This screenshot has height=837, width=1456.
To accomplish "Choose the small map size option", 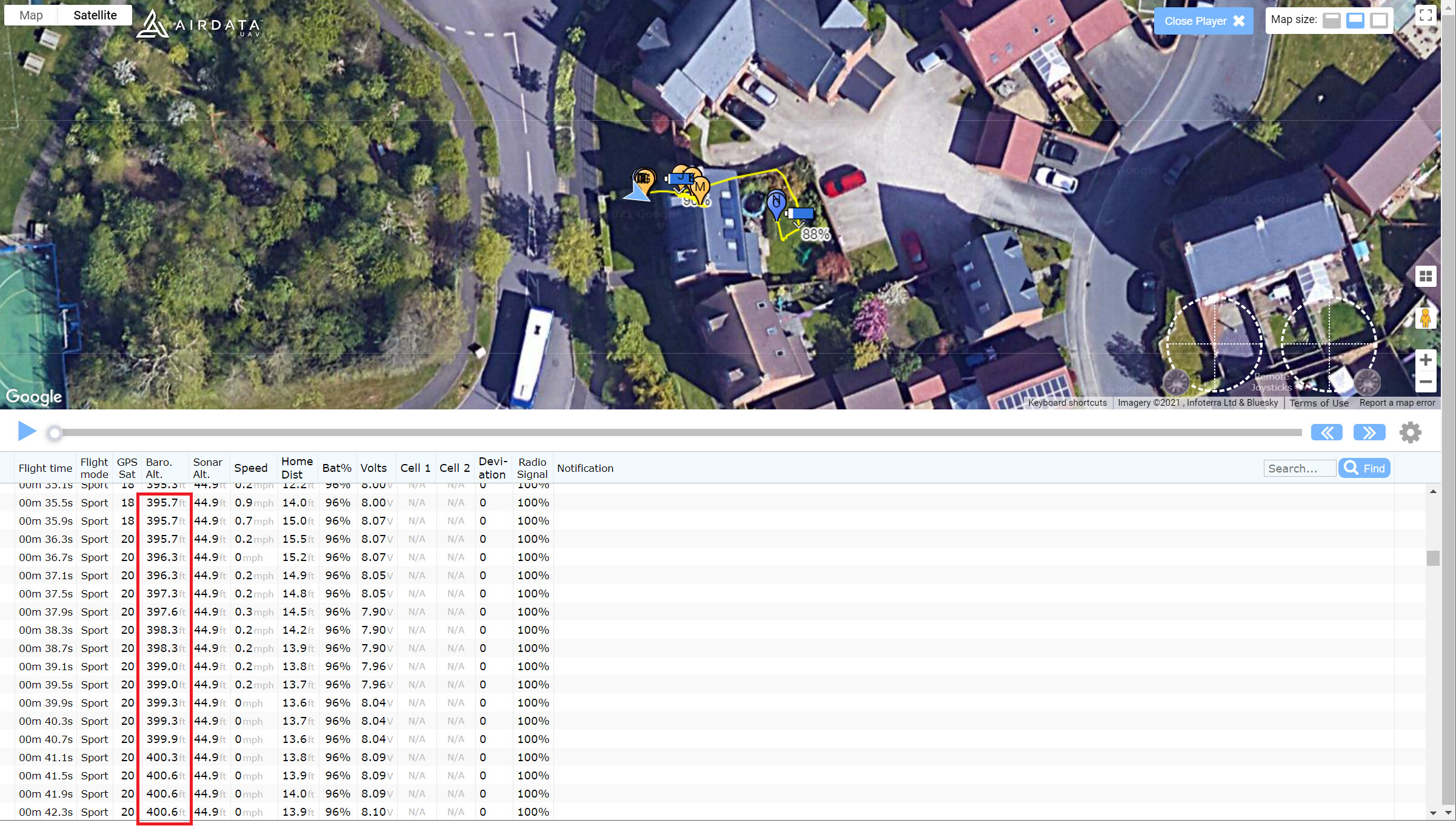I will (x=1331, y=20).
